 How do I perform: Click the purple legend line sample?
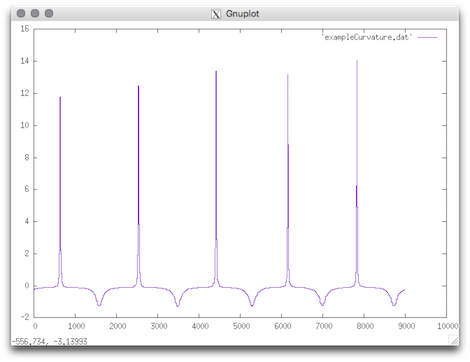[428, 37]
